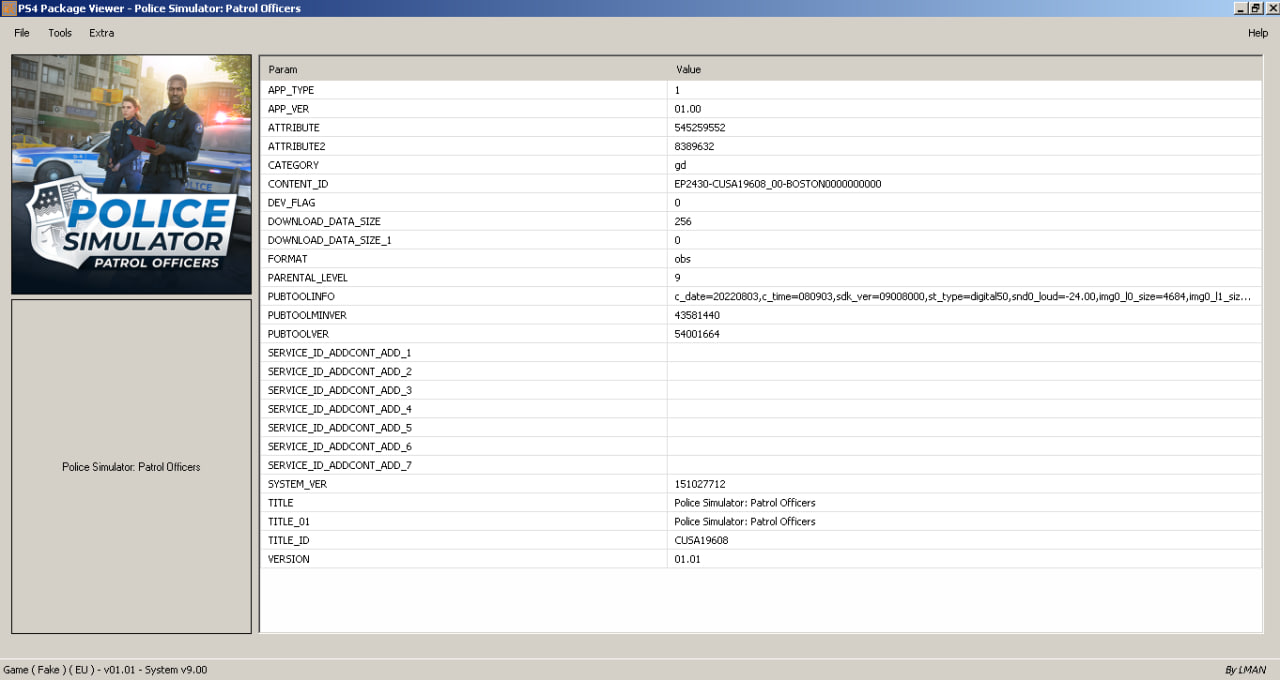The image size is (1280, 680).
Task: Select the PUBTOOLINFO value starting c_date=20220803
Action: click(x=965, y=296)
